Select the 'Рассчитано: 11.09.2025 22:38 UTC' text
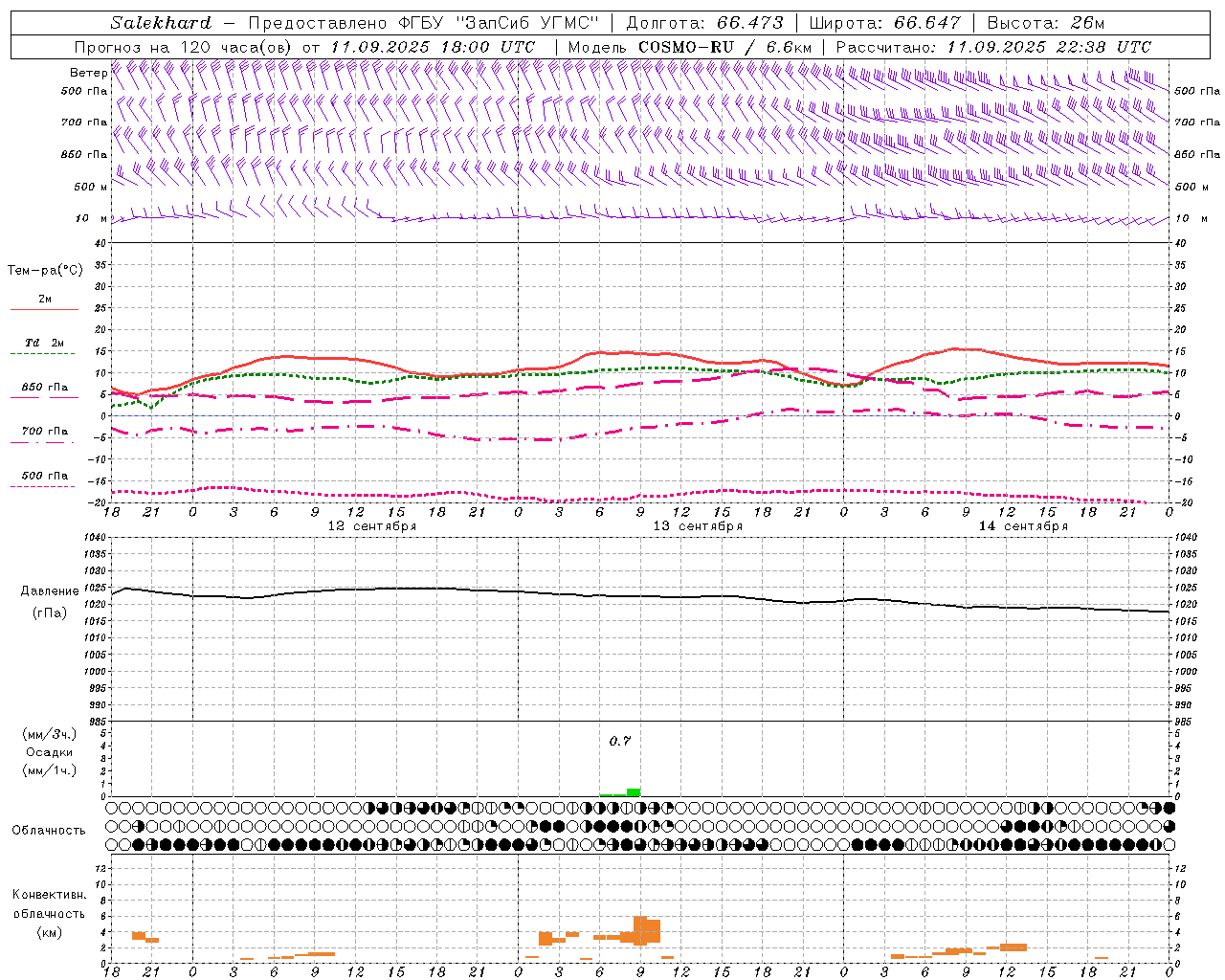The height and width of the screenshot is (980, 1225). [x=993, y=47]
